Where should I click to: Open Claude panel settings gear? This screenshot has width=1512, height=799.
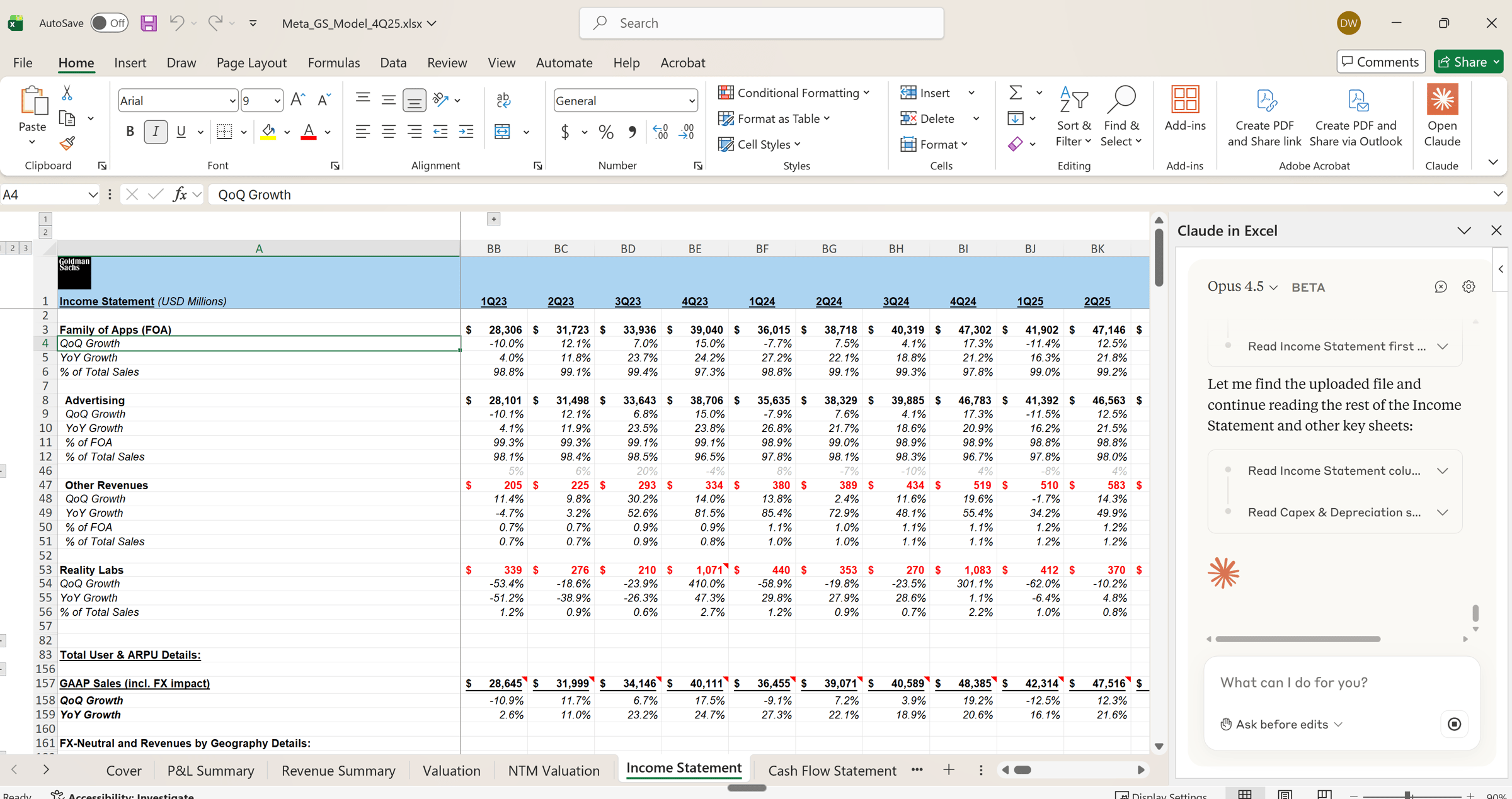[1469, 286]
